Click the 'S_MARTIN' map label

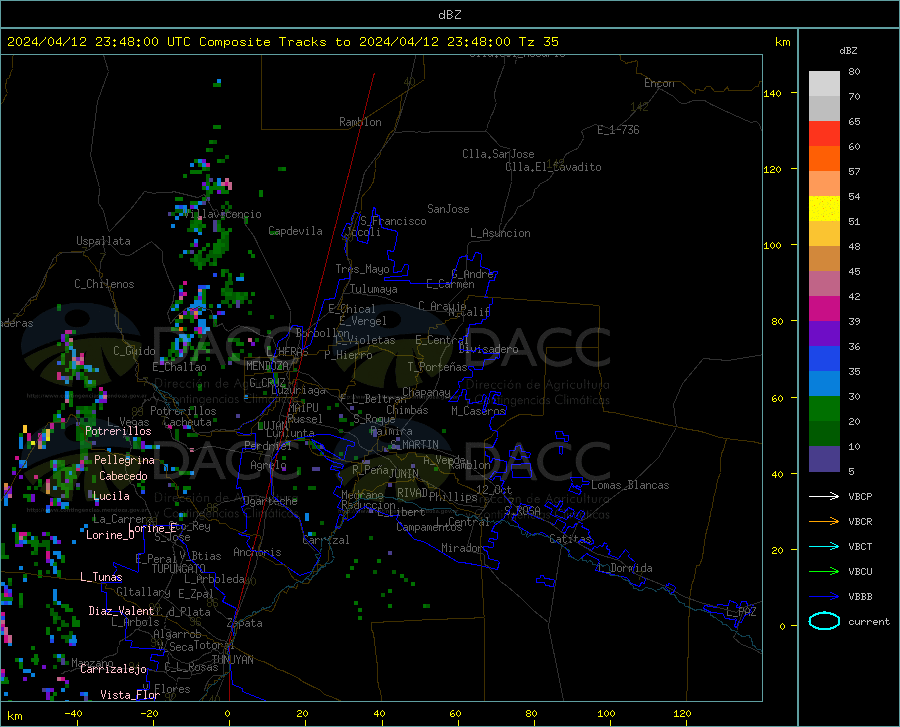tap(414, 445)
